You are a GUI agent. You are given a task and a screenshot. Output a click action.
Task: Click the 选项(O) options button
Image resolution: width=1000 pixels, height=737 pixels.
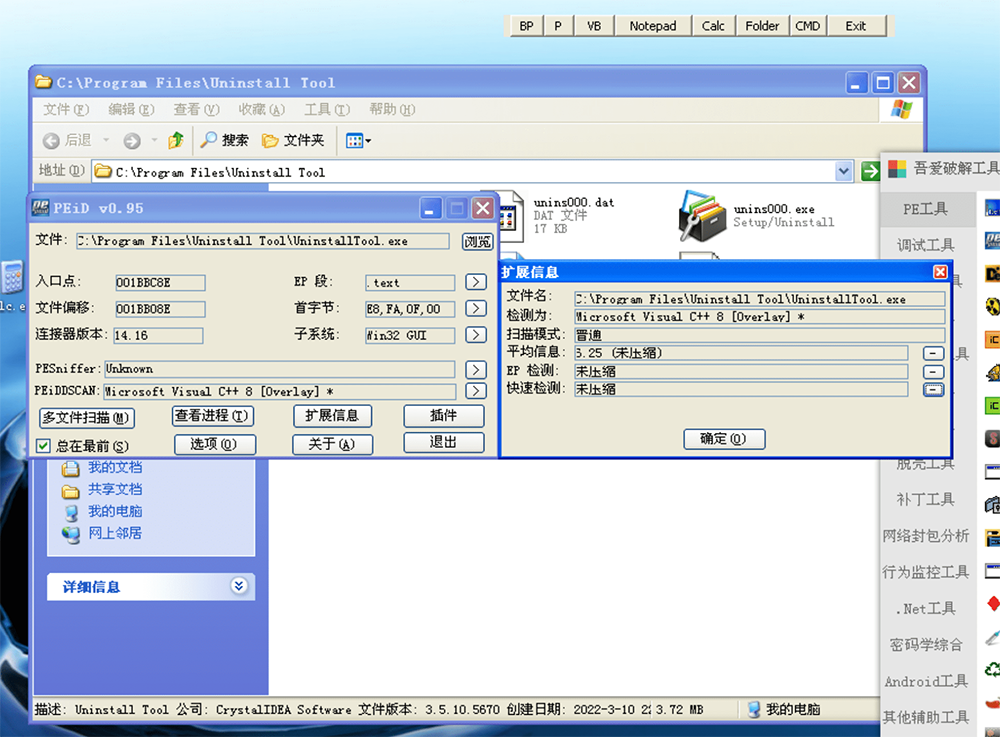215,444
